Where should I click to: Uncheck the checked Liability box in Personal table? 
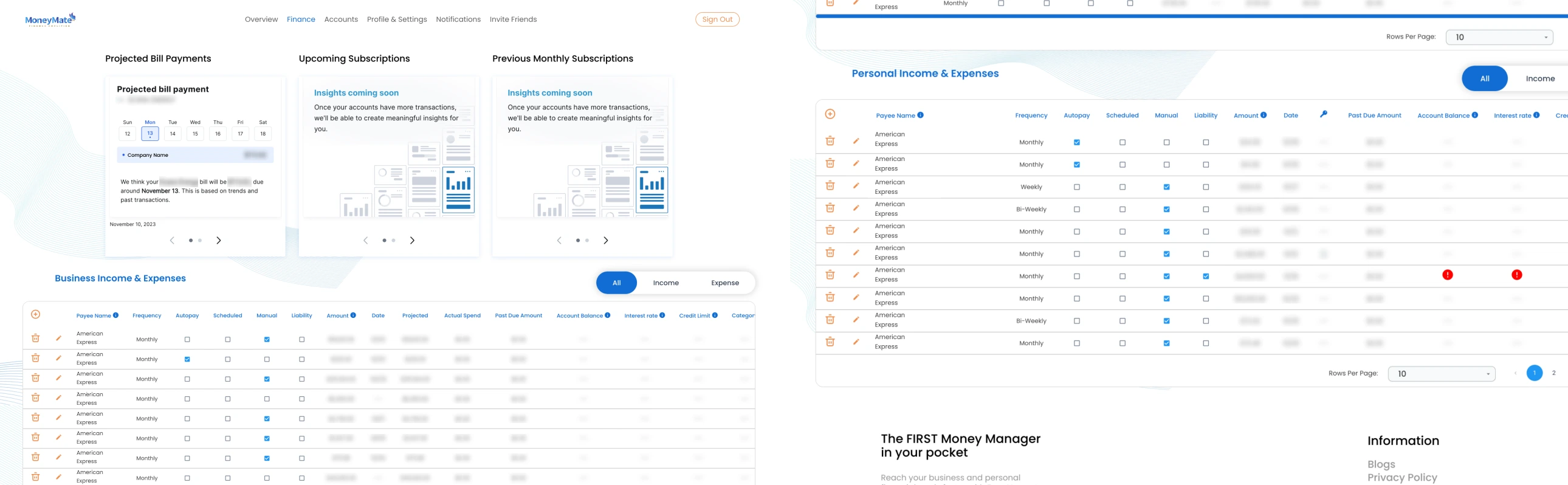coord(1206,277)
